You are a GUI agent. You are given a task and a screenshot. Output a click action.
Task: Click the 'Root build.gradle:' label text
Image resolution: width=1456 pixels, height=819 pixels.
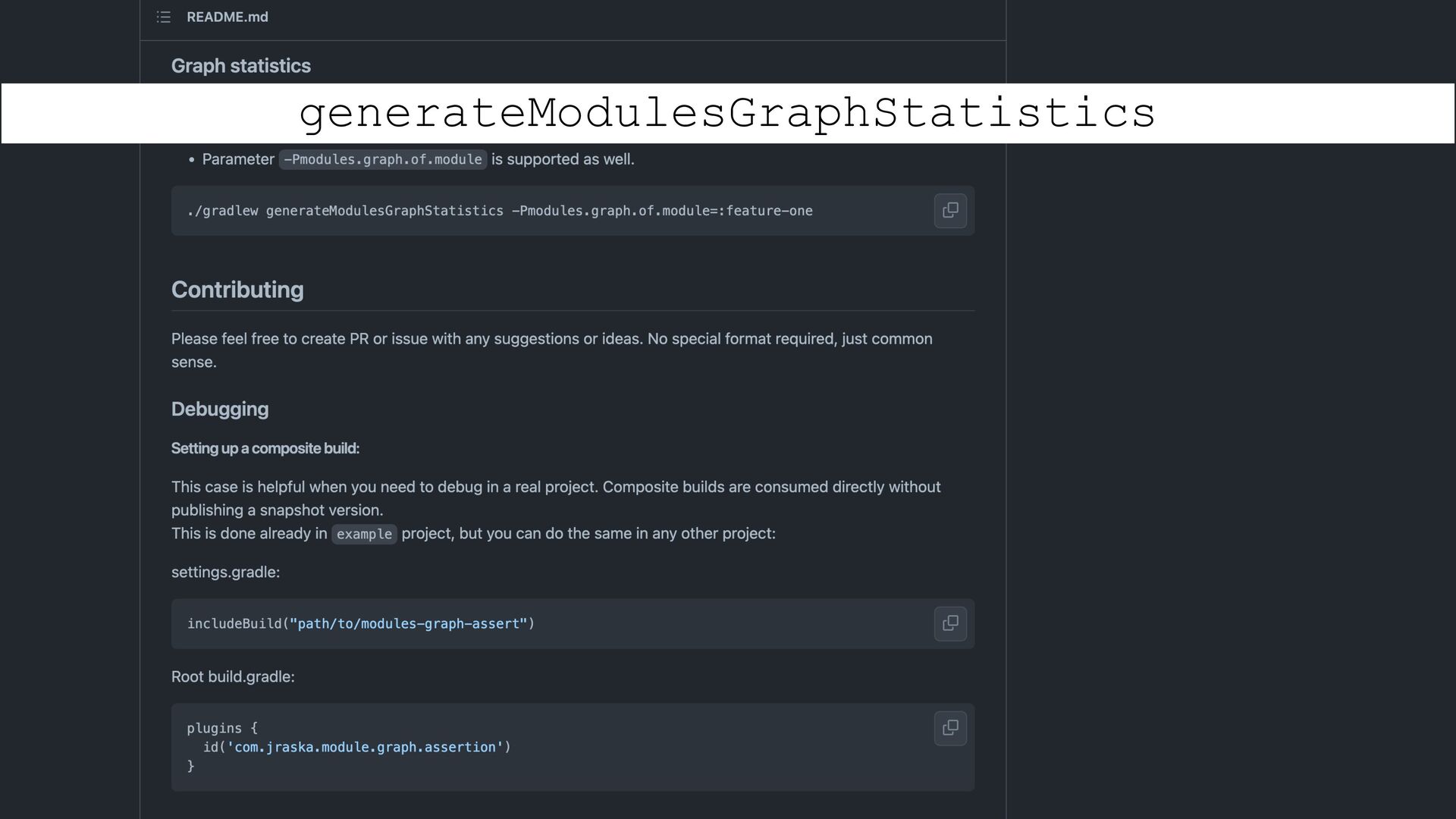232,676
